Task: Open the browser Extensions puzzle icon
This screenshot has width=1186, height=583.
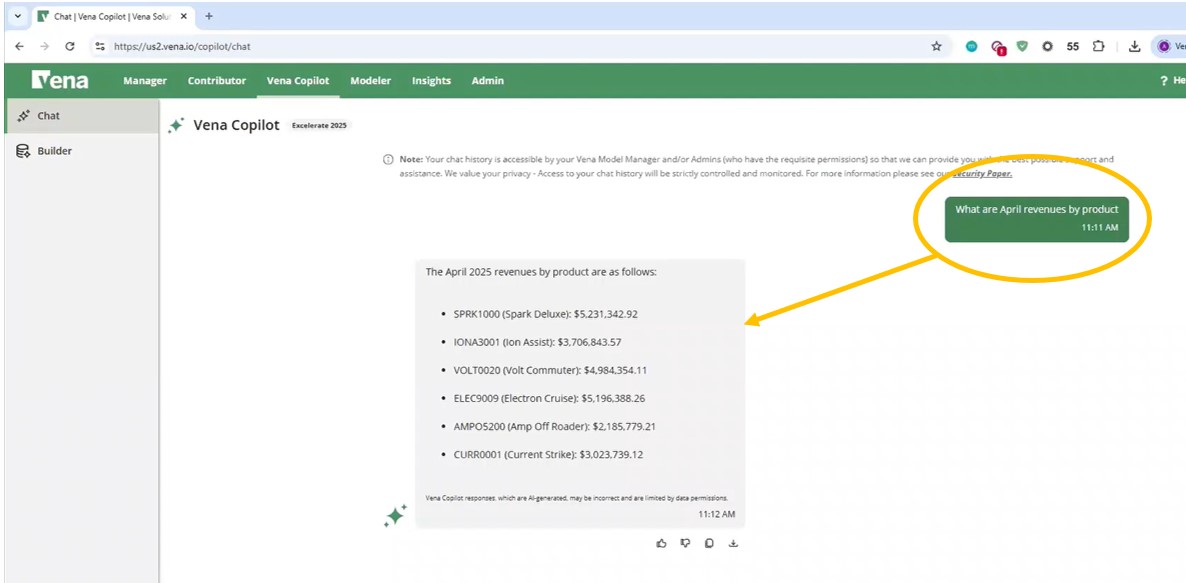Action: coord(1099,46)
